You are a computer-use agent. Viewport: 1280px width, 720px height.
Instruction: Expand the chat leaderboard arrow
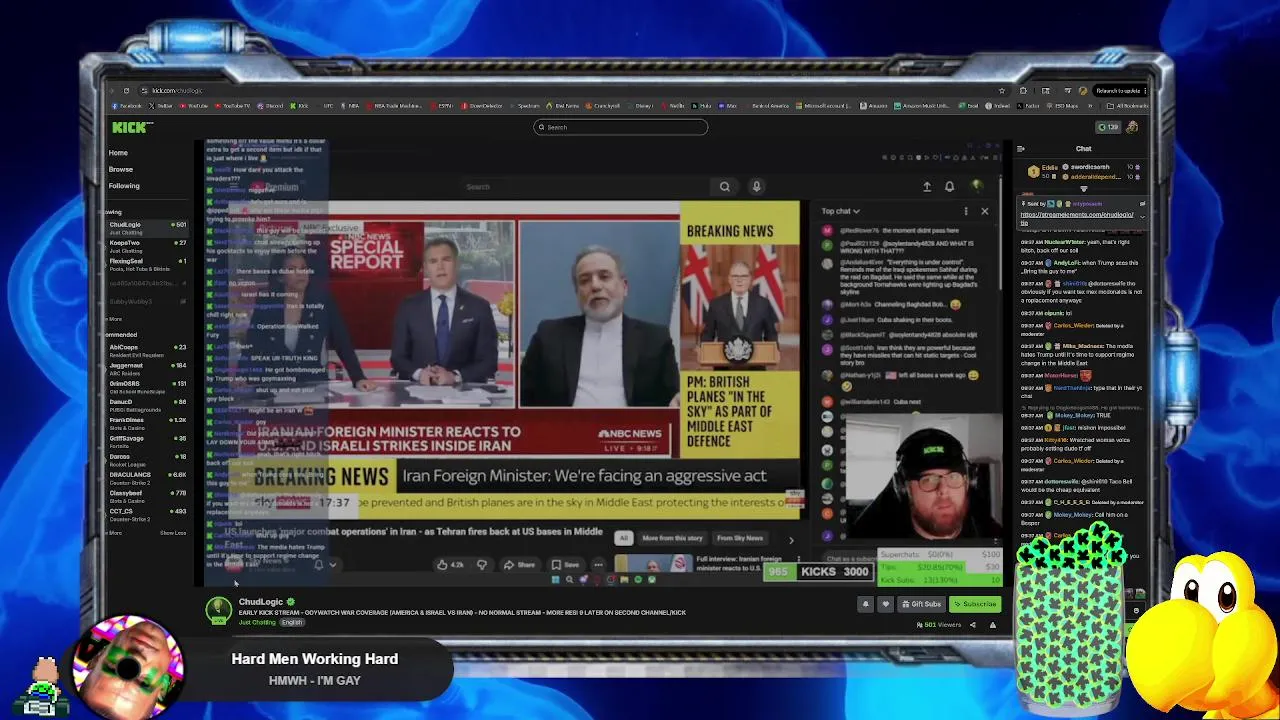click(x=1083, y=189)
